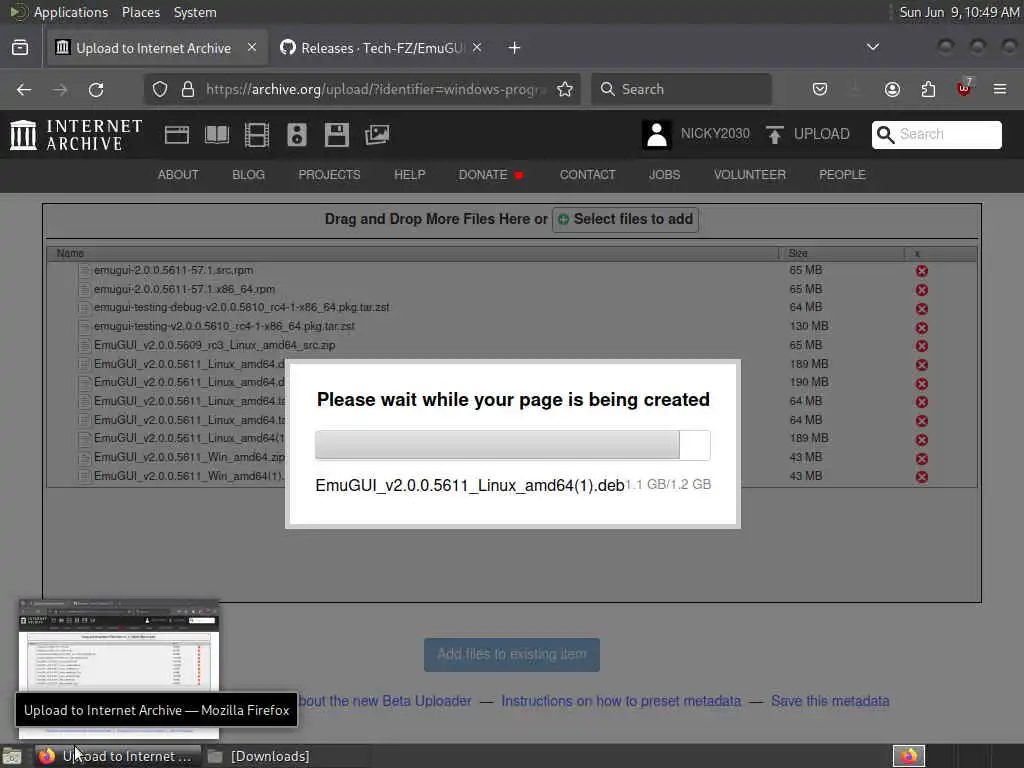1024x768 pixels.
Task: Click the UPLOAD arrow icon
Action: click(775, 135)
